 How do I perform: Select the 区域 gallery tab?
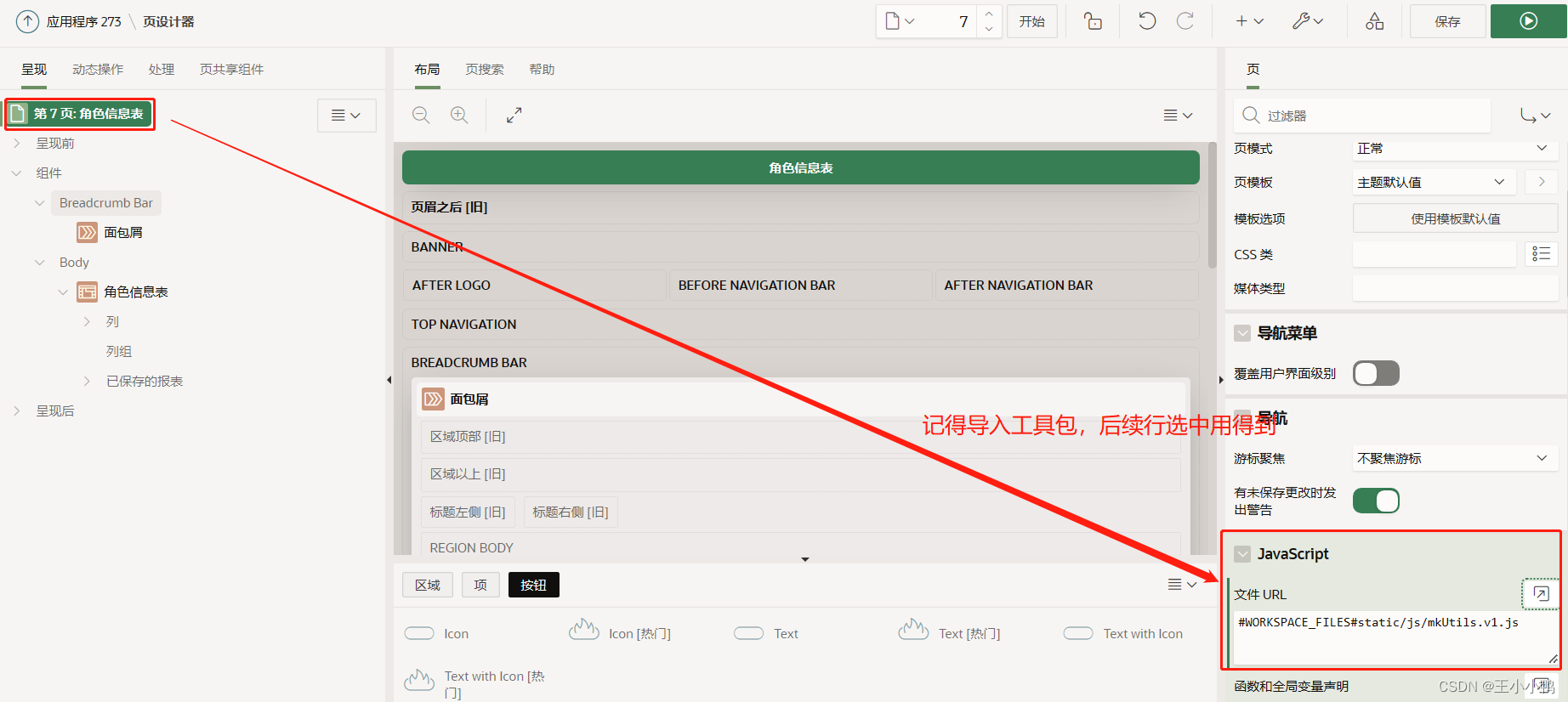pos(428,585)
